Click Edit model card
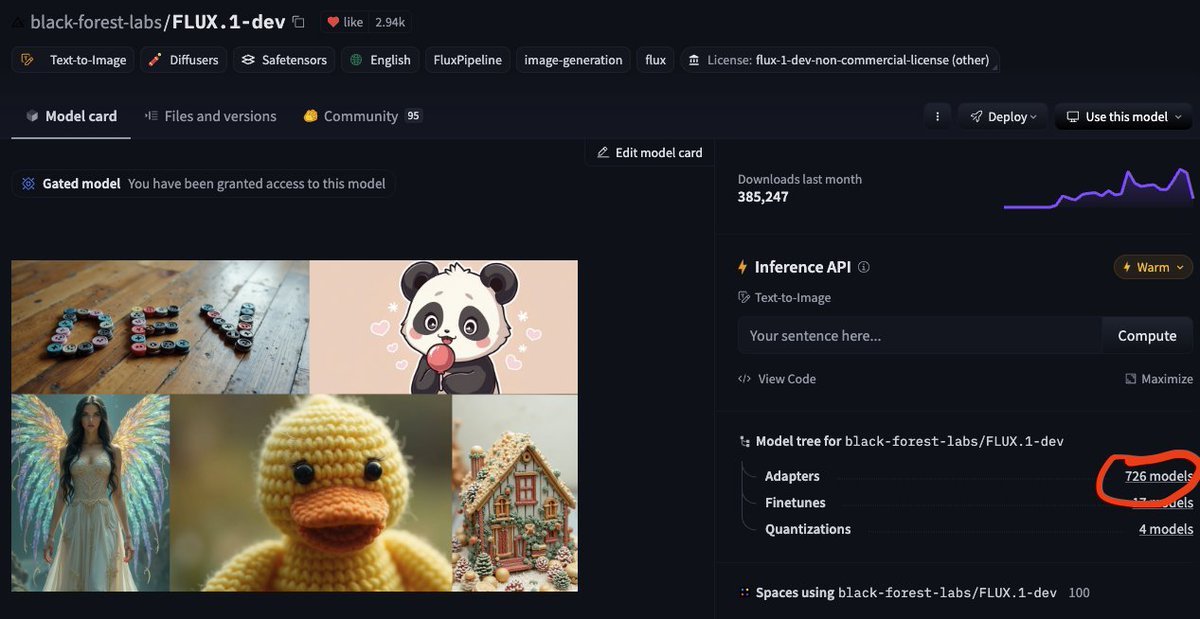The width and height of the screenshot is (1200, 619). [x=649, y=153]
